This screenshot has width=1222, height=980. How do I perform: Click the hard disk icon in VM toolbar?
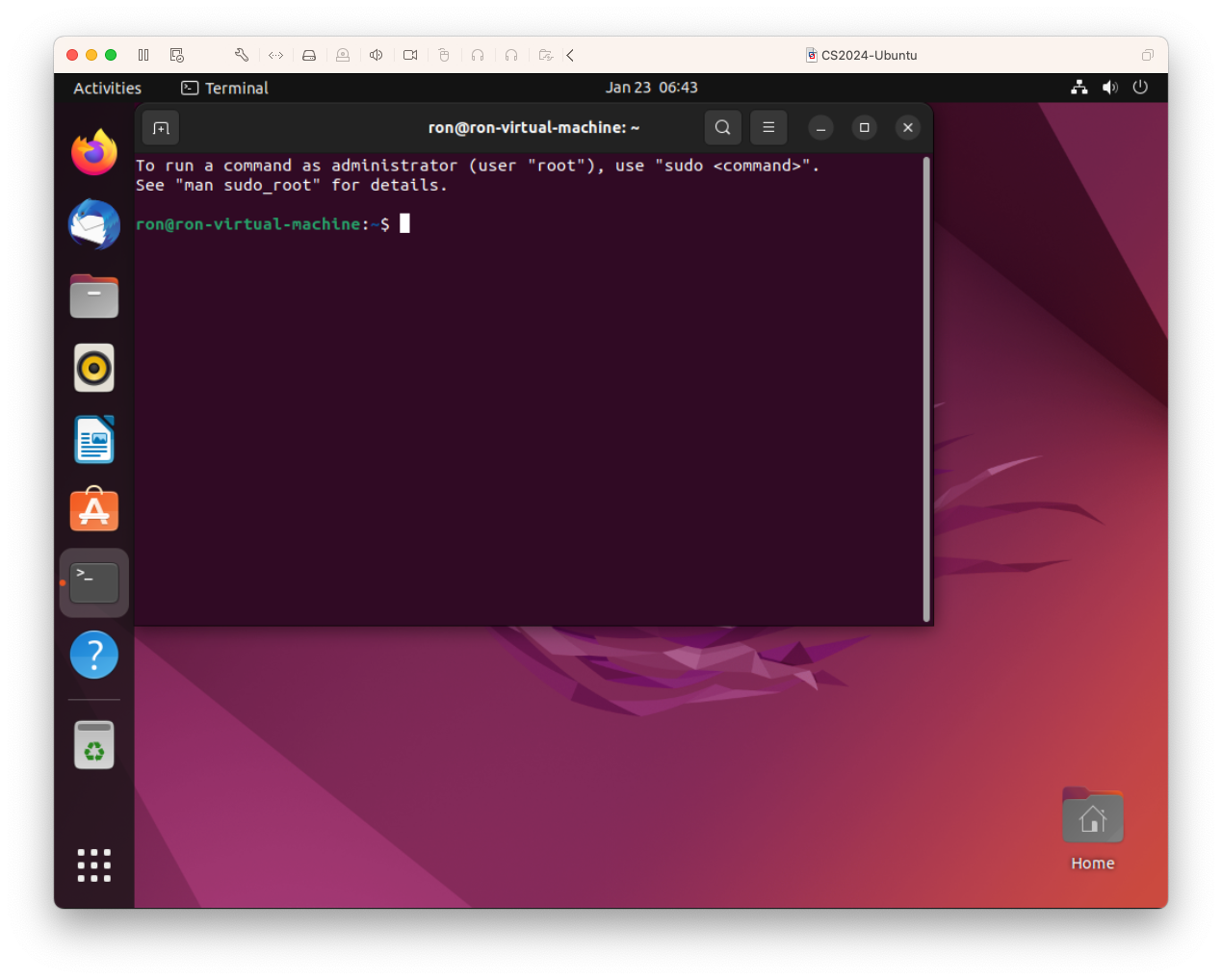click(x=309, y=55)
